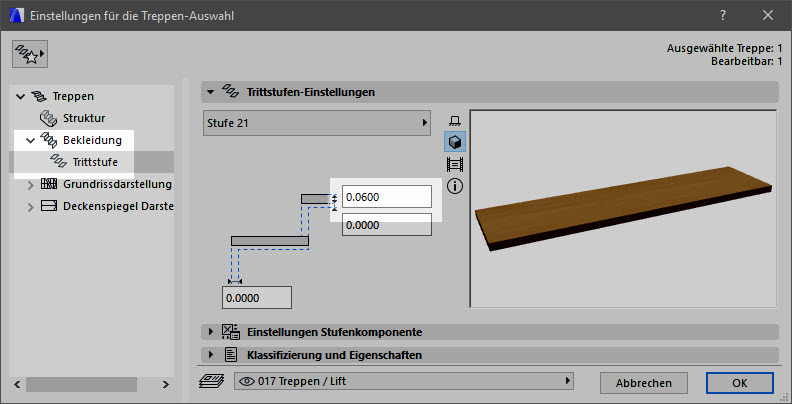Viewport: 792px width, 404px height.
Task: Confirm with the OK button
Action: (x=739, y=383)
